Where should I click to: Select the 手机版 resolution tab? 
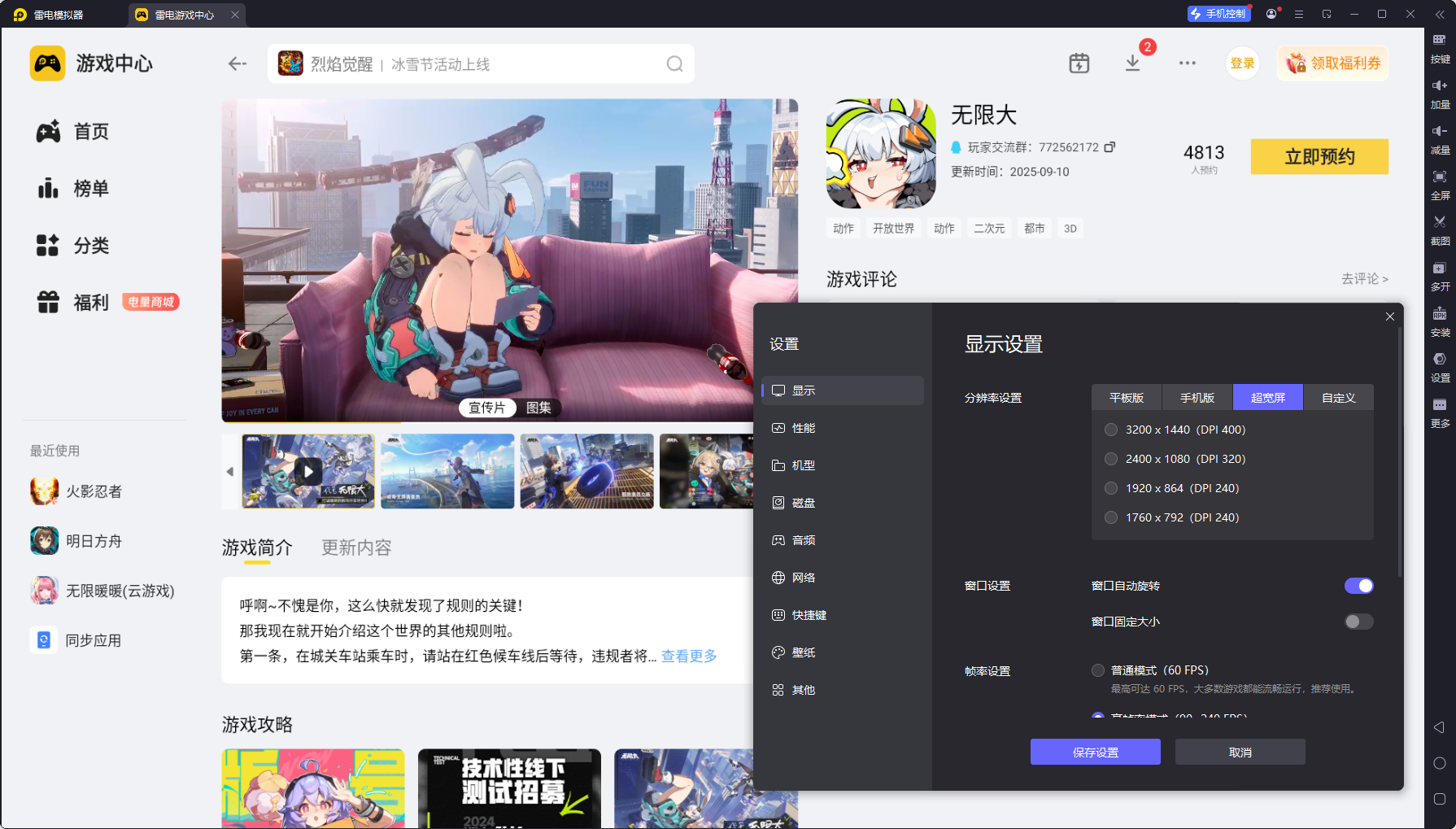pyautogui.click(x=1197, y=397)
